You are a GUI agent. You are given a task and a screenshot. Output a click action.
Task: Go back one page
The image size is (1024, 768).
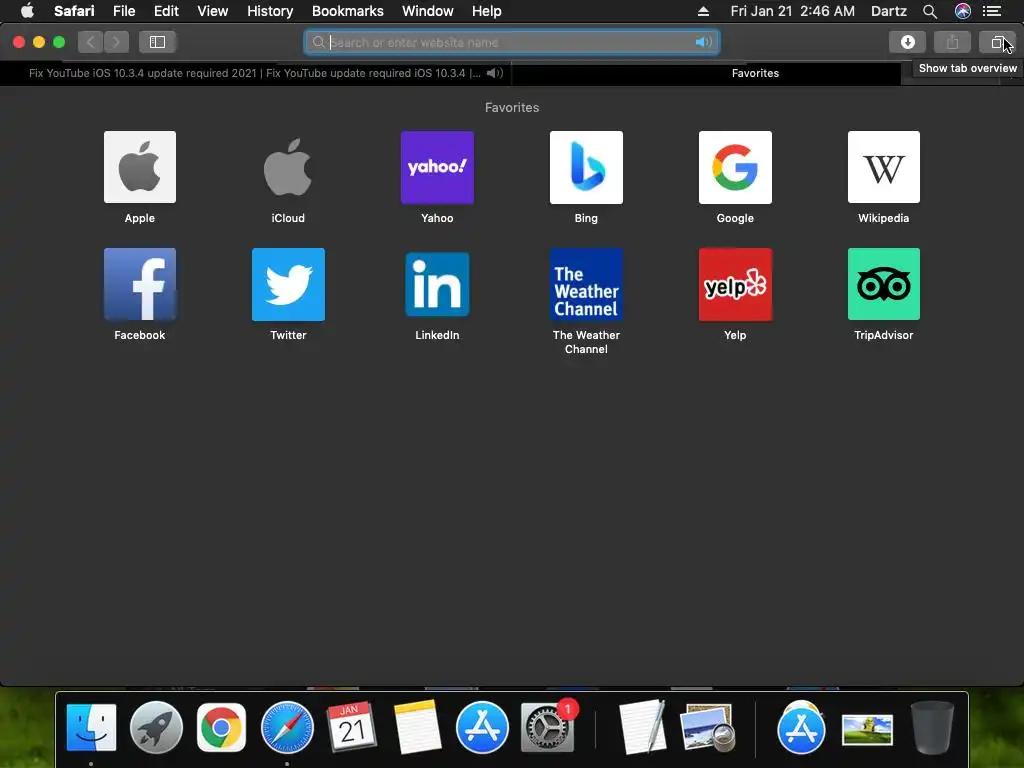point(90,42)
